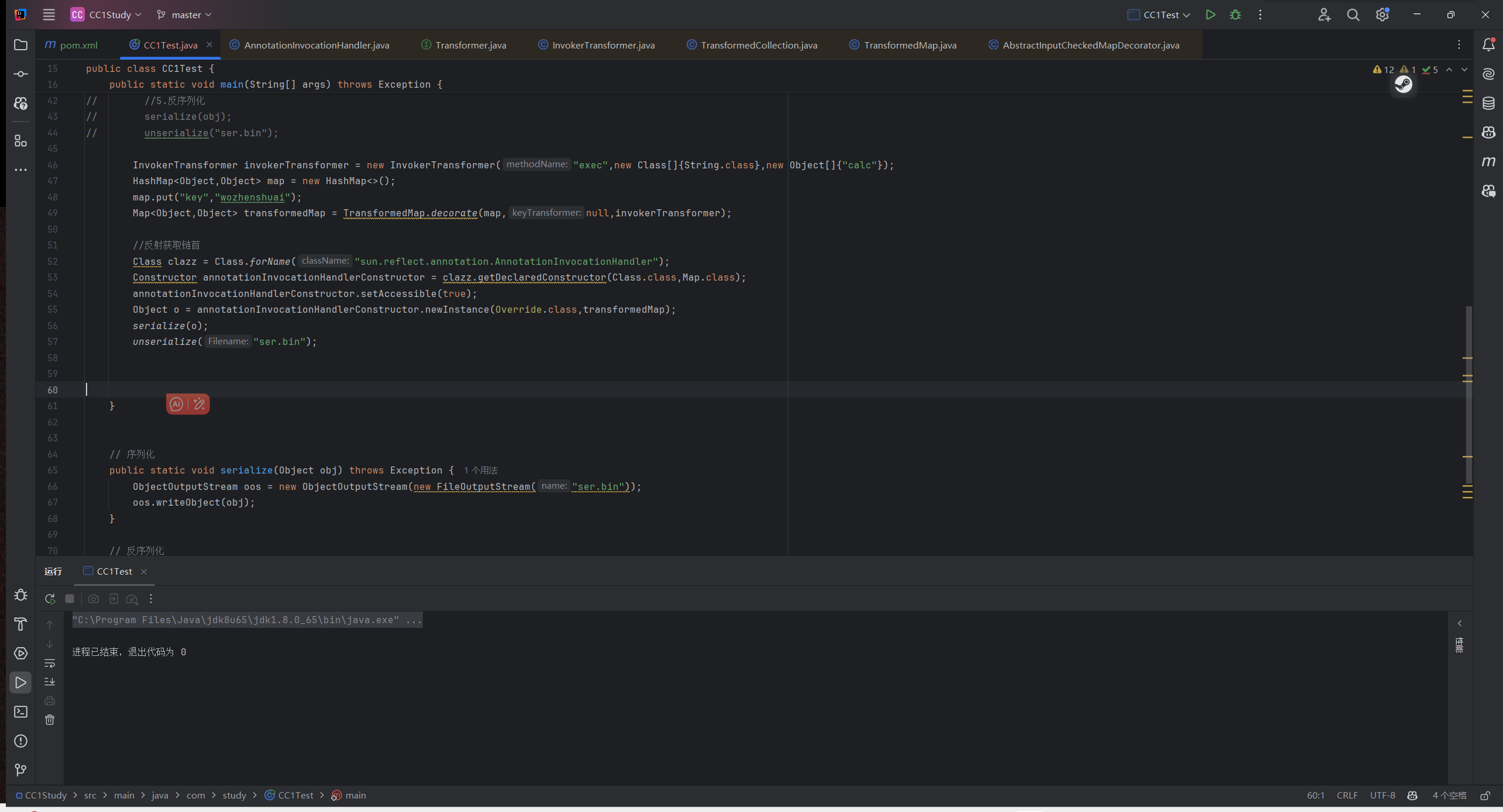1503x812 pixels.
Task: Open the main hamburger menu
Action: (x=49, y=15)
